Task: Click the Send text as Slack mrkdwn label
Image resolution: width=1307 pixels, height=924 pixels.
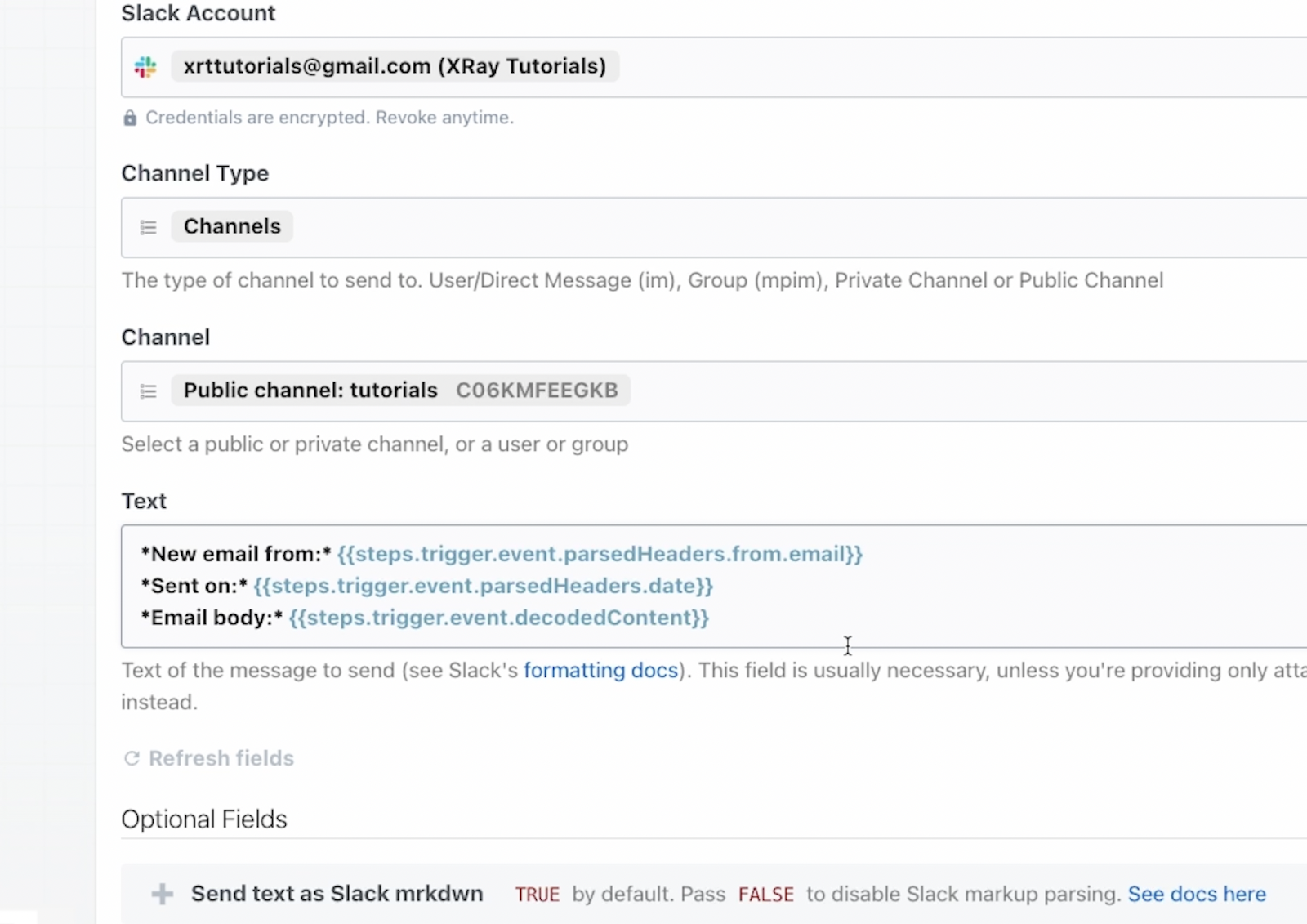Action: (337, 894)
